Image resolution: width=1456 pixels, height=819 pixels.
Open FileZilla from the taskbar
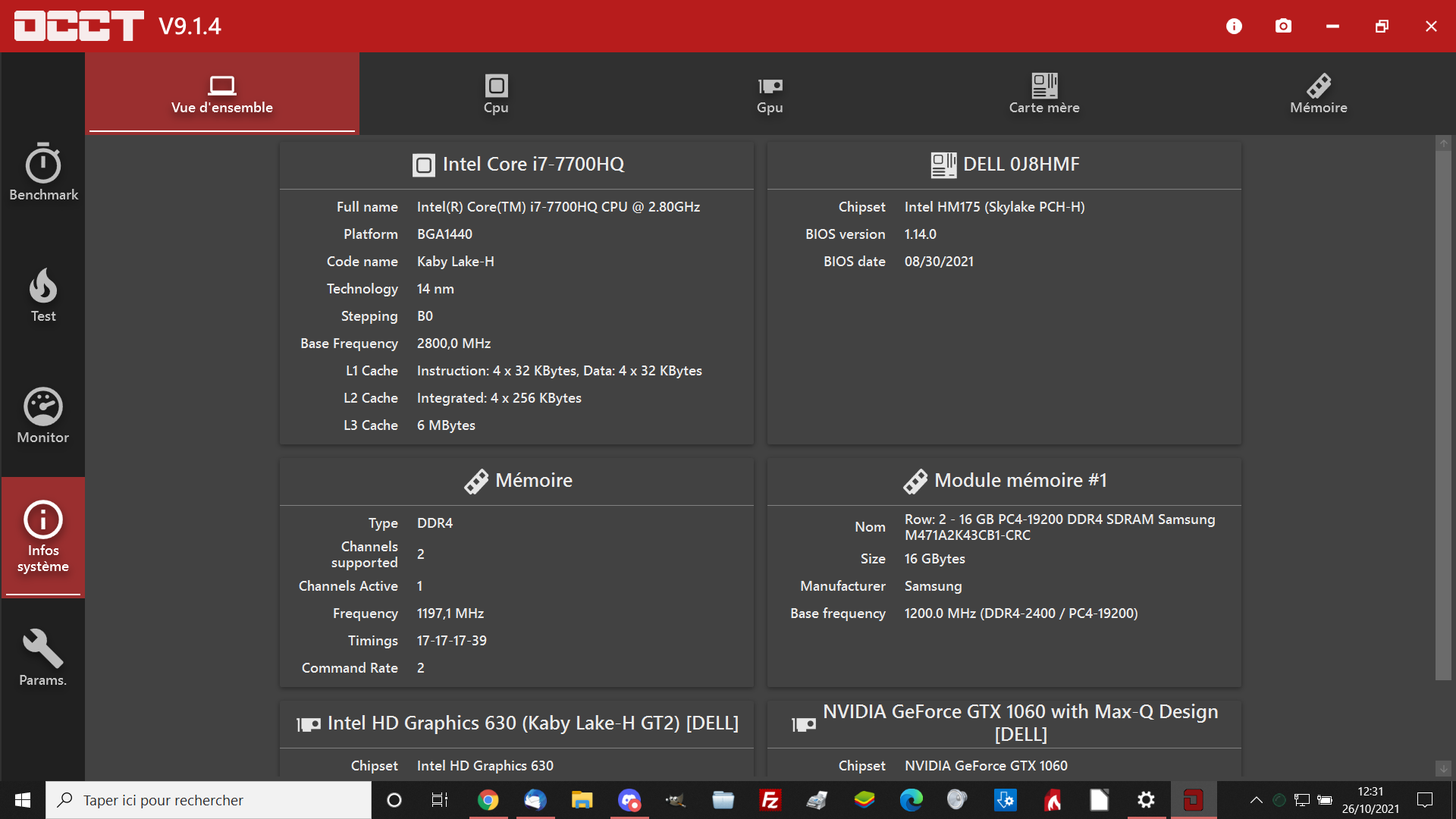pos(770,800)
